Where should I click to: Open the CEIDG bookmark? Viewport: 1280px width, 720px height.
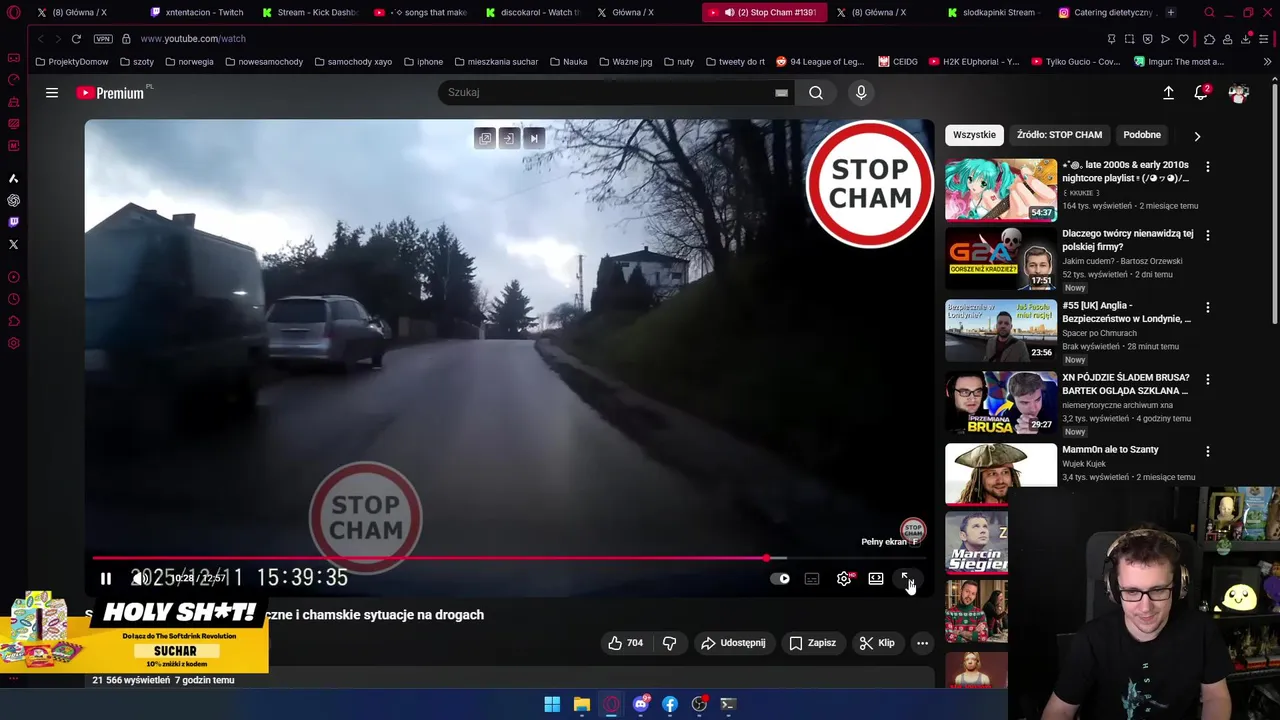pyautogui.click(x=898, y=62)
